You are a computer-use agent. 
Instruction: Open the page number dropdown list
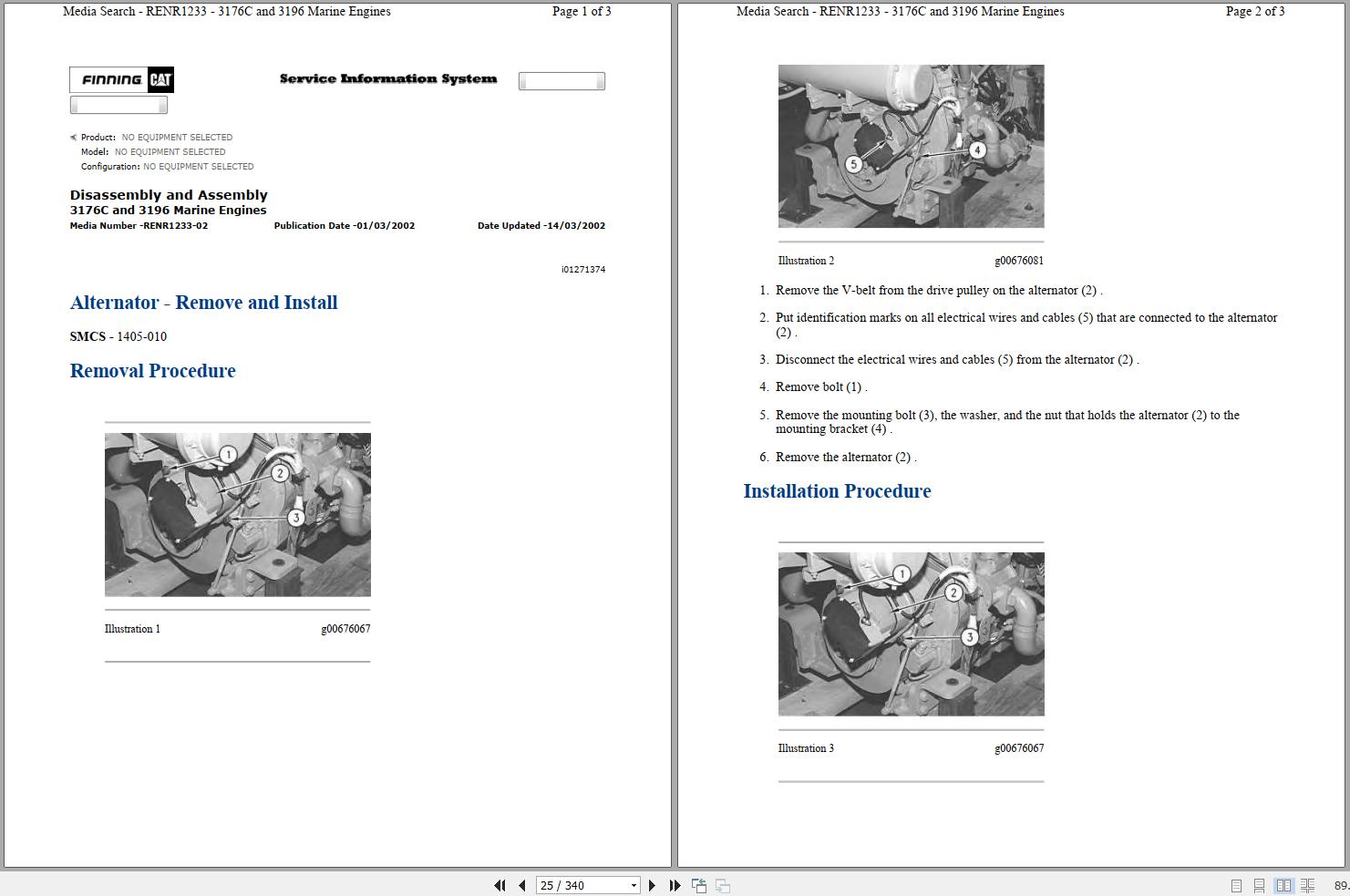(x=633, y=885)
